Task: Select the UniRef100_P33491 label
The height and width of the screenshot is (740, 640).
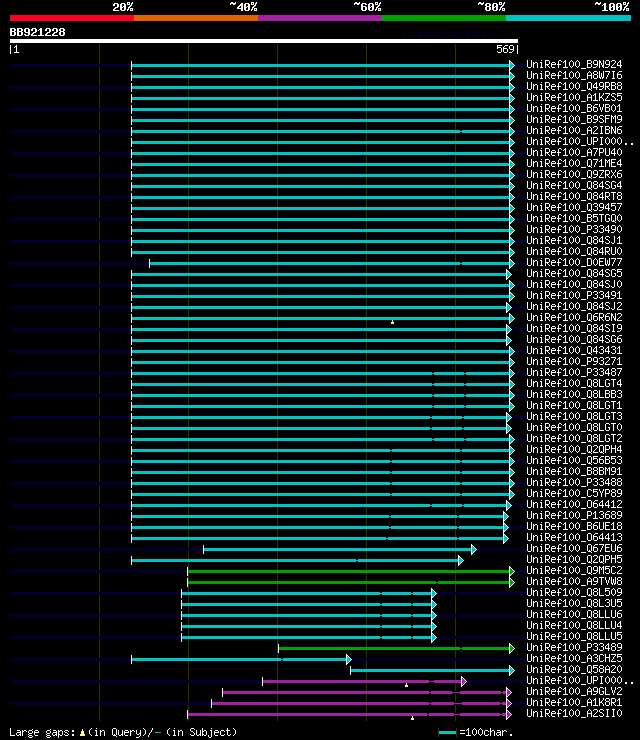Action: pos(574,295)
